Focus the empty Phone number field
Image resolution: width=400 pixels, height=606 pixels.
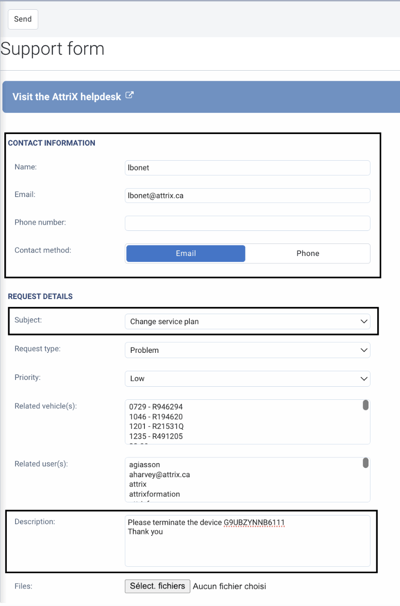tap(247, 223)
